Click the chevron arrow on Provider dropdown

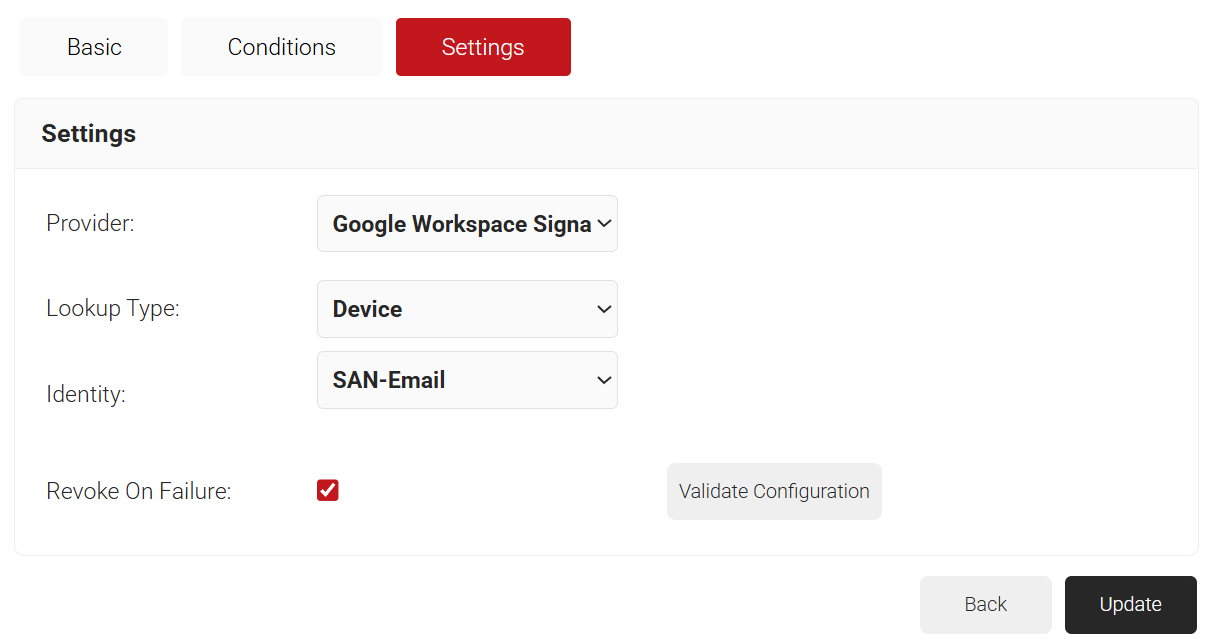point(604,224)
